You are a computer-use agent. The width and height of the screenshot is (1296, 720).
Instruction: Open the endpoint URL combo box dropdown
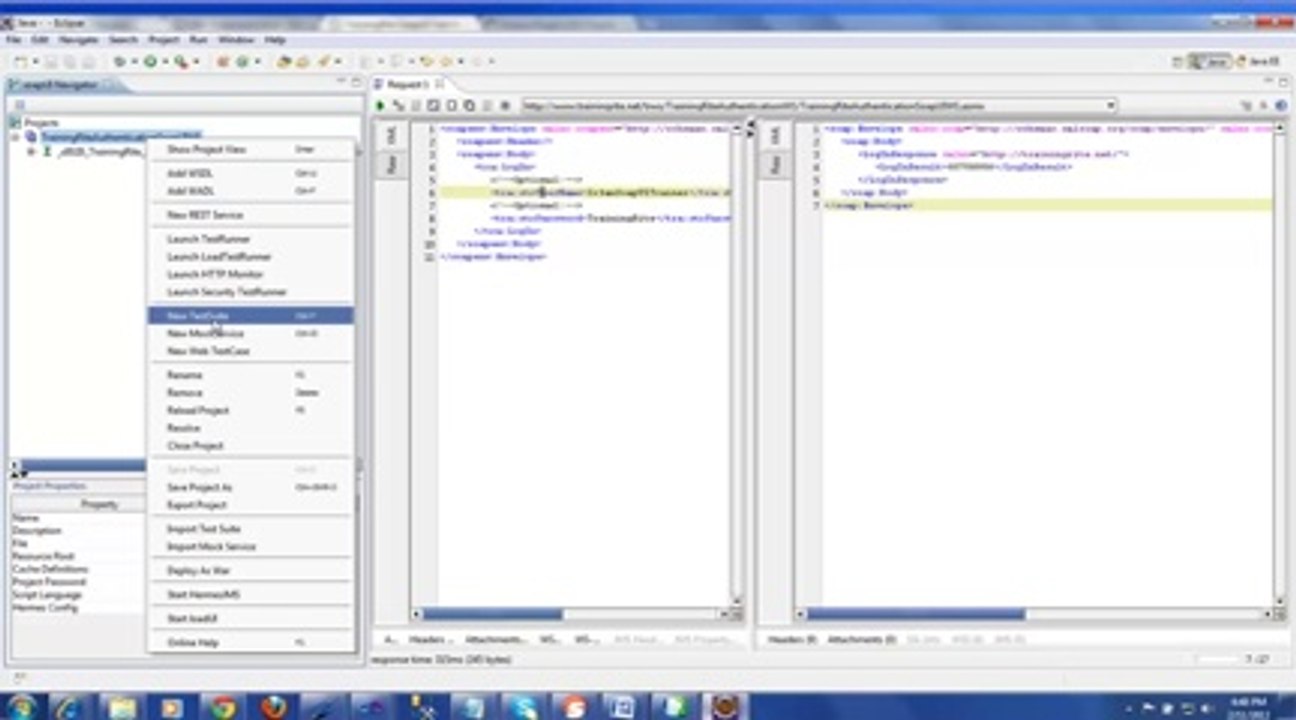click(1111, 105)
